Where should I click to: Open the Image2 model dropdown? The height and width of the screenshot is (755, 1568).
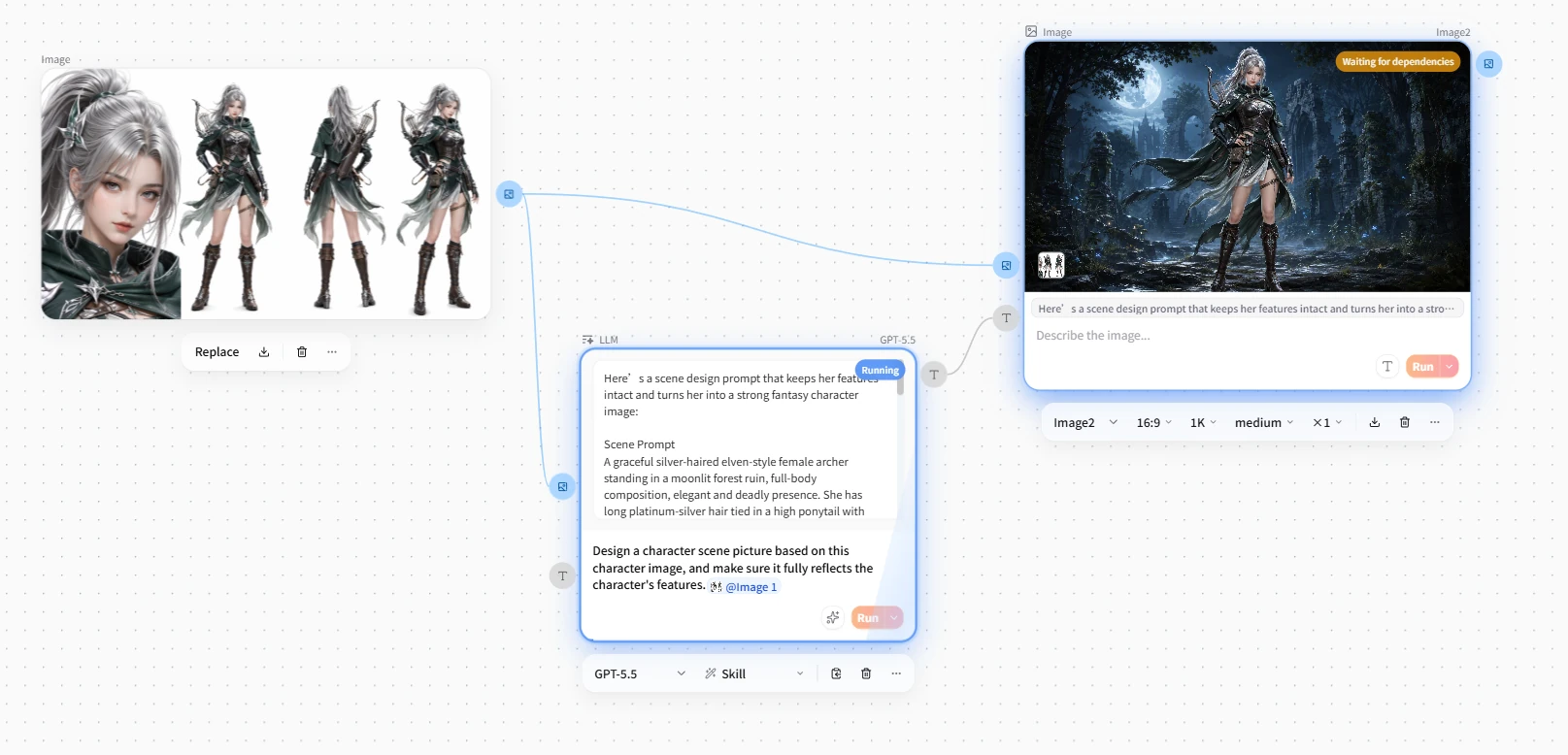[1085, 423]
